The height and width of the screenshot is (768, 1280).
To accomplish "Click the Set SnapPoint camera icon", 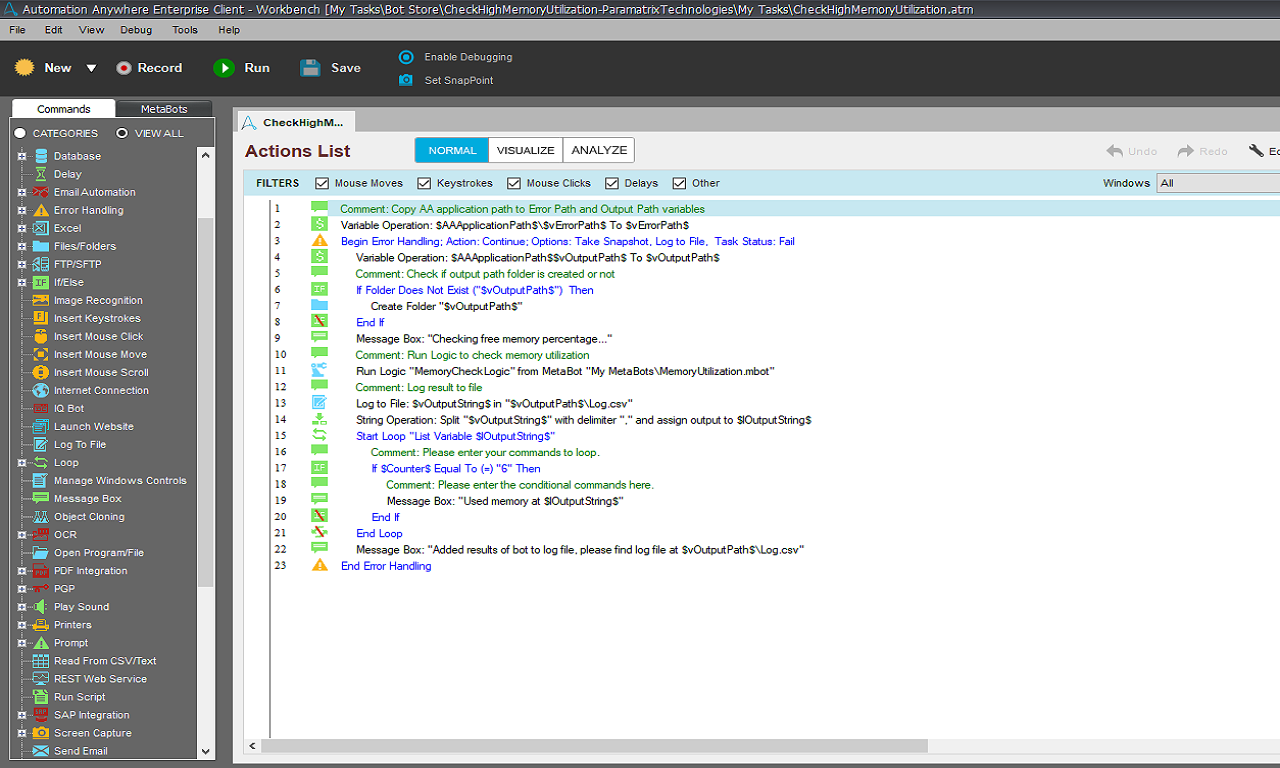I will coord(406,80).
